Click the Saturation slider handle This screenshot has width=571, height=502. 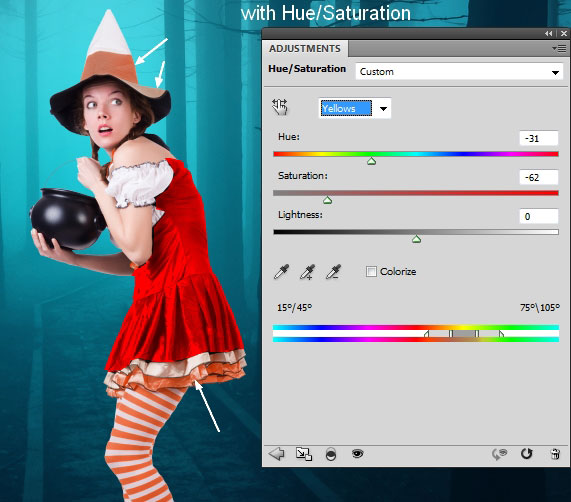tap(327, 200)
